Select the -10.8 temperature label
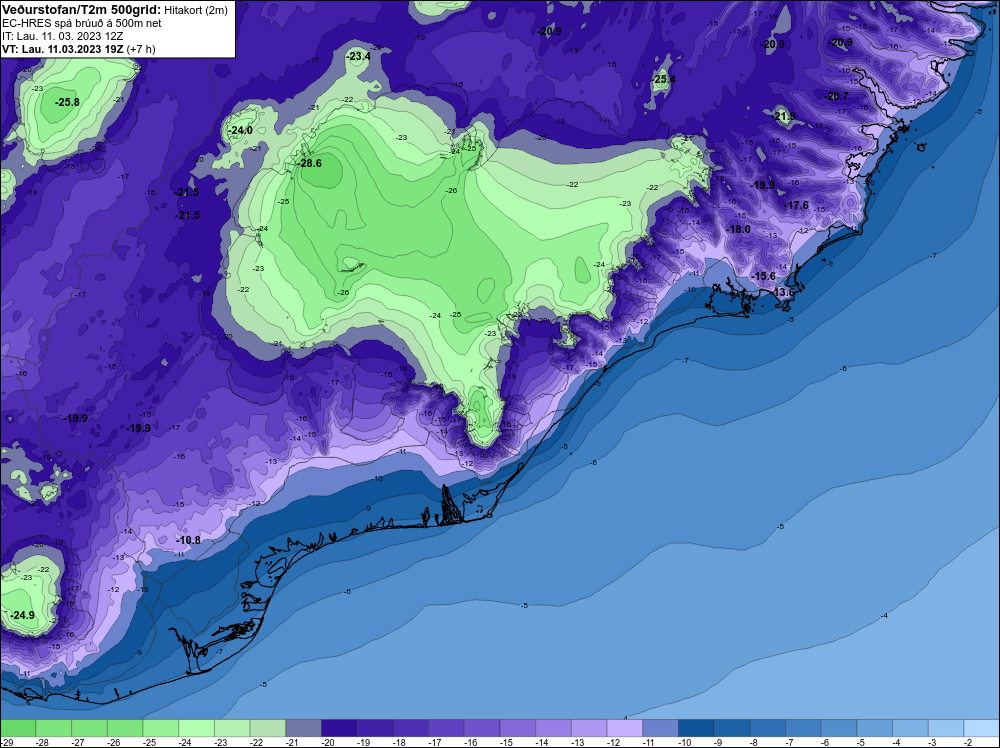Viewport: 1000px width, 748px height. click(x=189, y=540)
